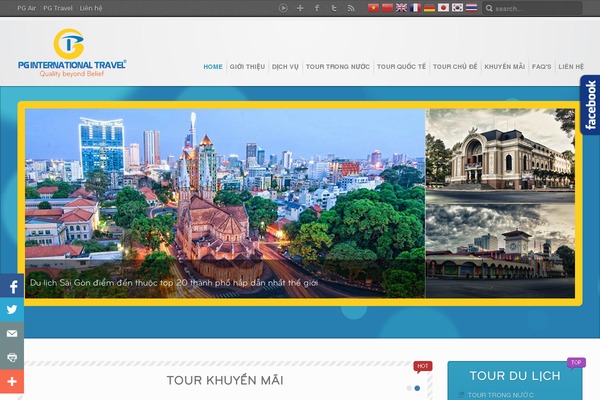Pick the South Korea flag
Image resolution: width=600 pixels, height=400 pixels.
457,8
